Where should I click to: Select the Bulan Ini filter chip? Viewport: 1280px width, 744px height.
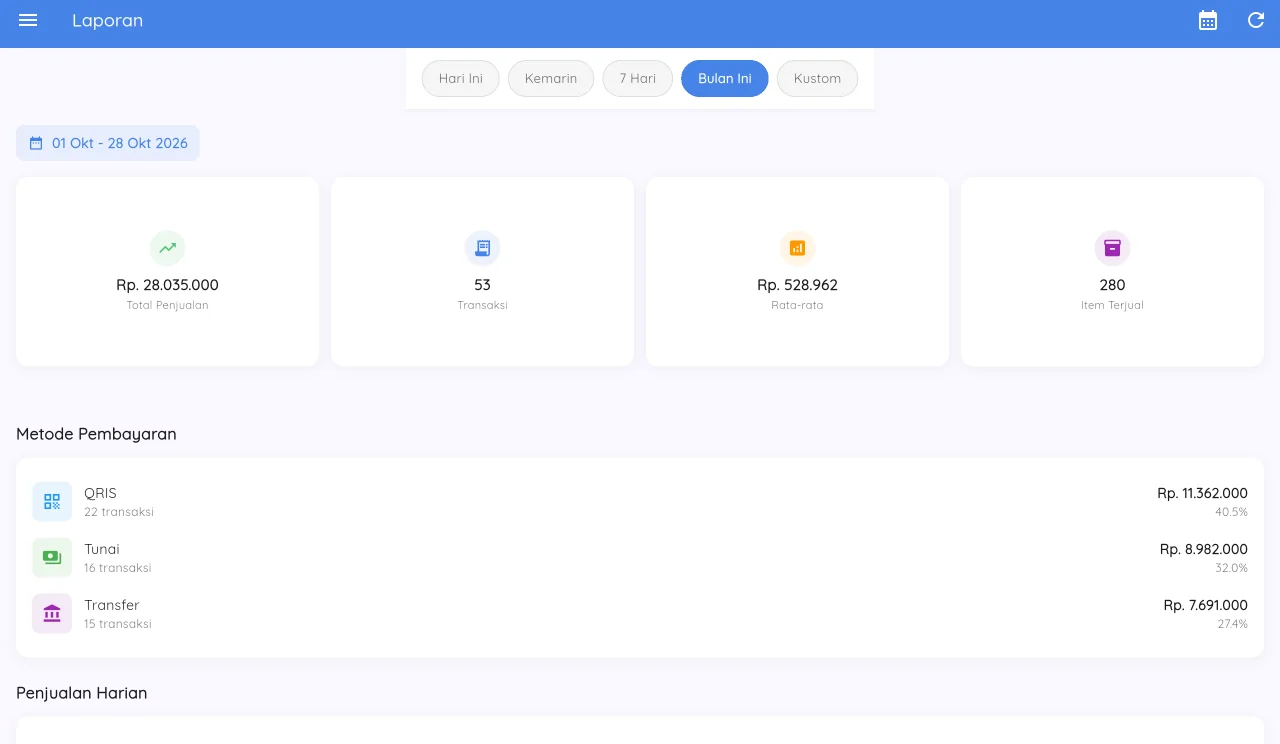725,79
